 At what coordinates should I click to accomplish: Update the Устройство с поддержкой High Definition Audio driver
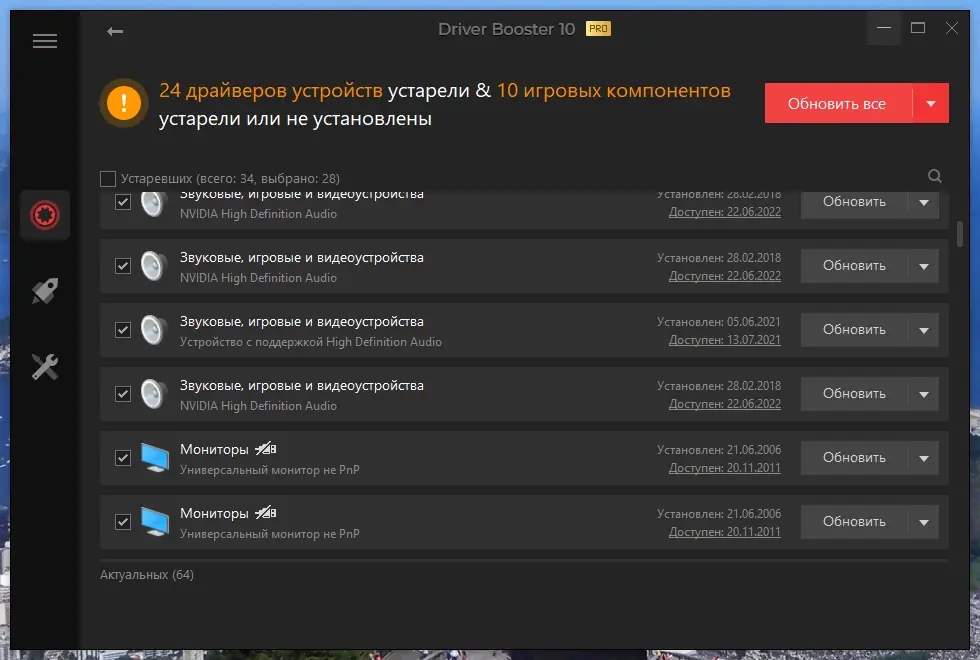point(852,329)
